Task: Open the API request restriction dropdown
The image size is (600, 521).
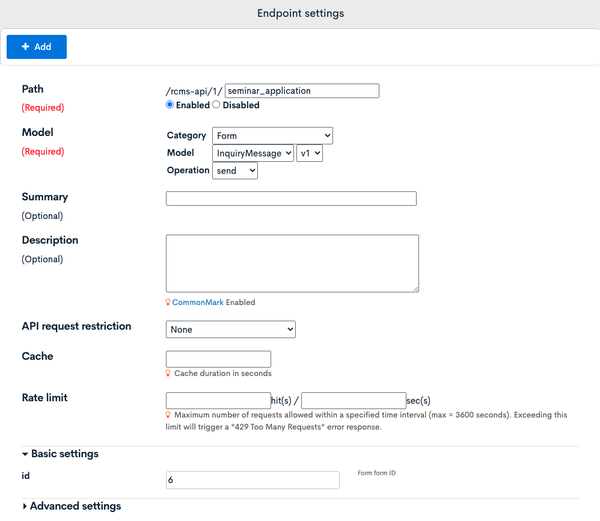Action: click(231, 329)
